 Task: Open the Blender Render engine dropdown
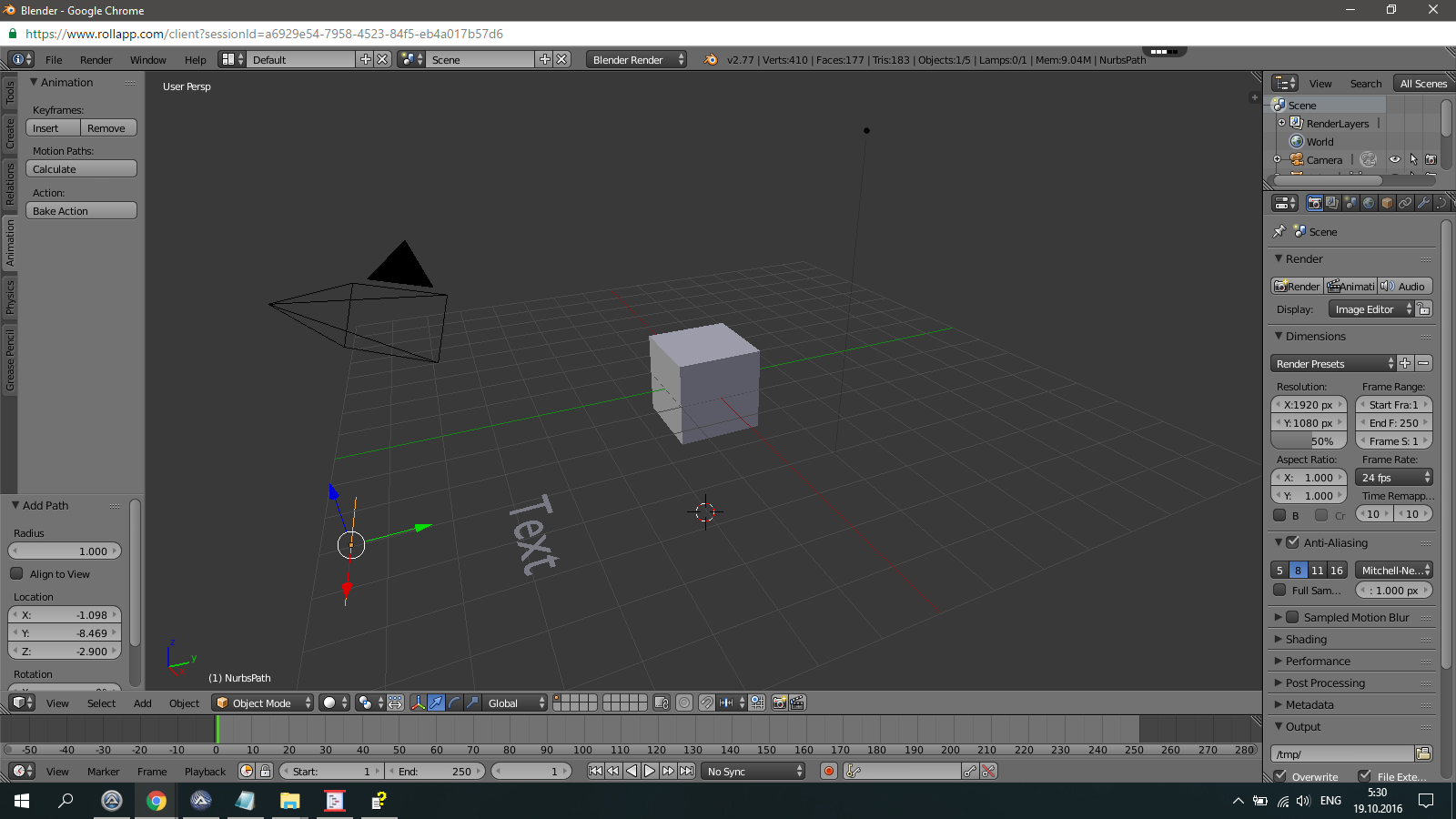point(637,59)
